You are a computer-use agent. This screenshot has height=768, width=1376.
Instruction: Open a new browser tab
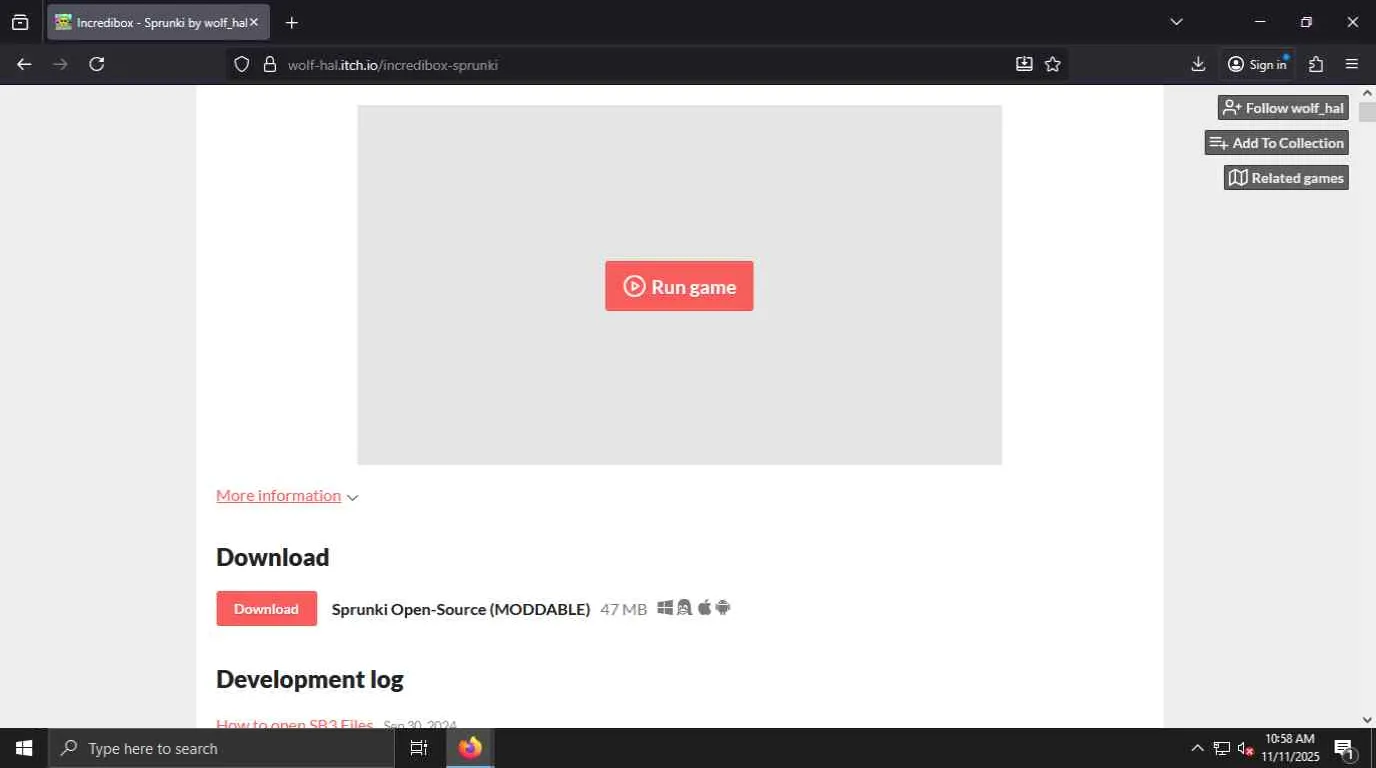(291, 22)
